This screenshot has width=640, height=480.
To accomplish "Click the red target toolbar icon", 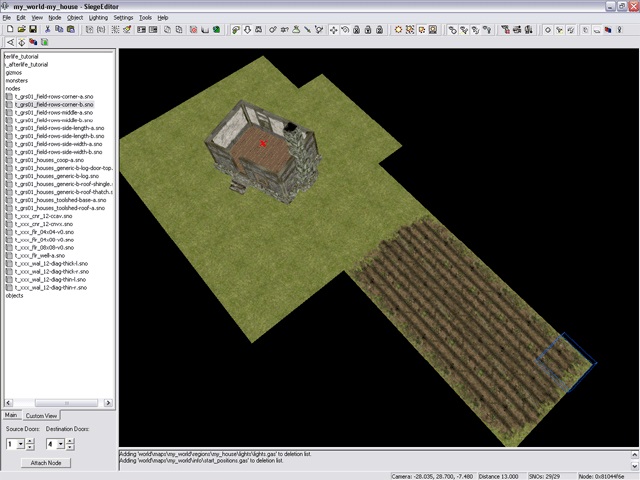I will click(x=193, y=29).
